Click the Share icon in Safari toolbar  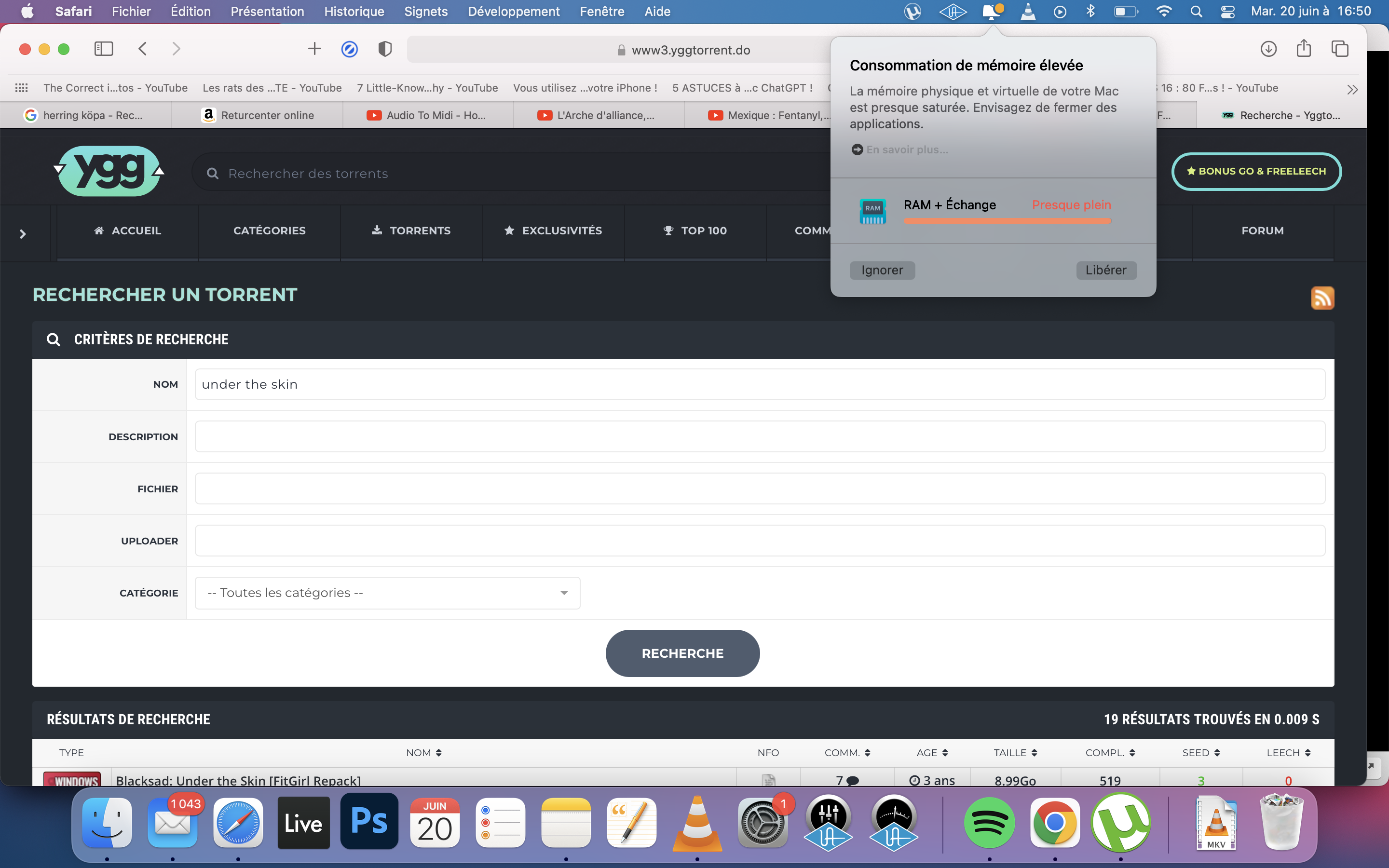tap(1304, 49)
